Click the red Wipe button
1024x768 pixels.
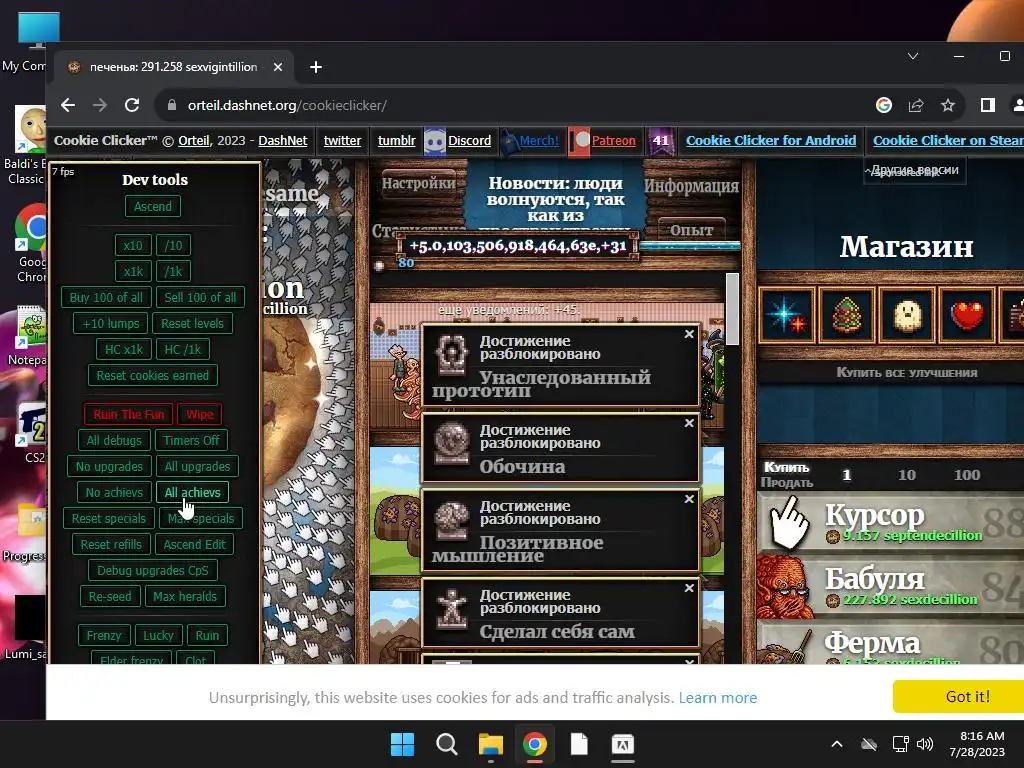200,414
